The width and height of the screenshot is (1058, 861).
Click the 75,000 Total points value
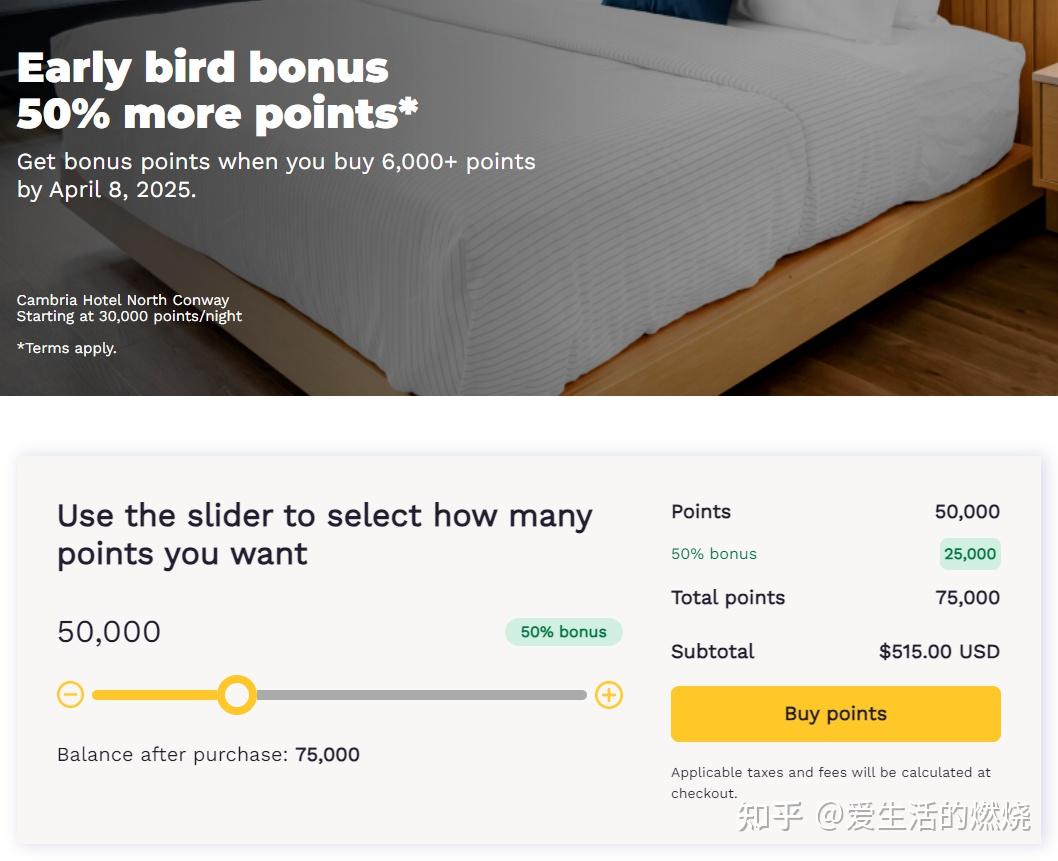(x=967, y=598)
